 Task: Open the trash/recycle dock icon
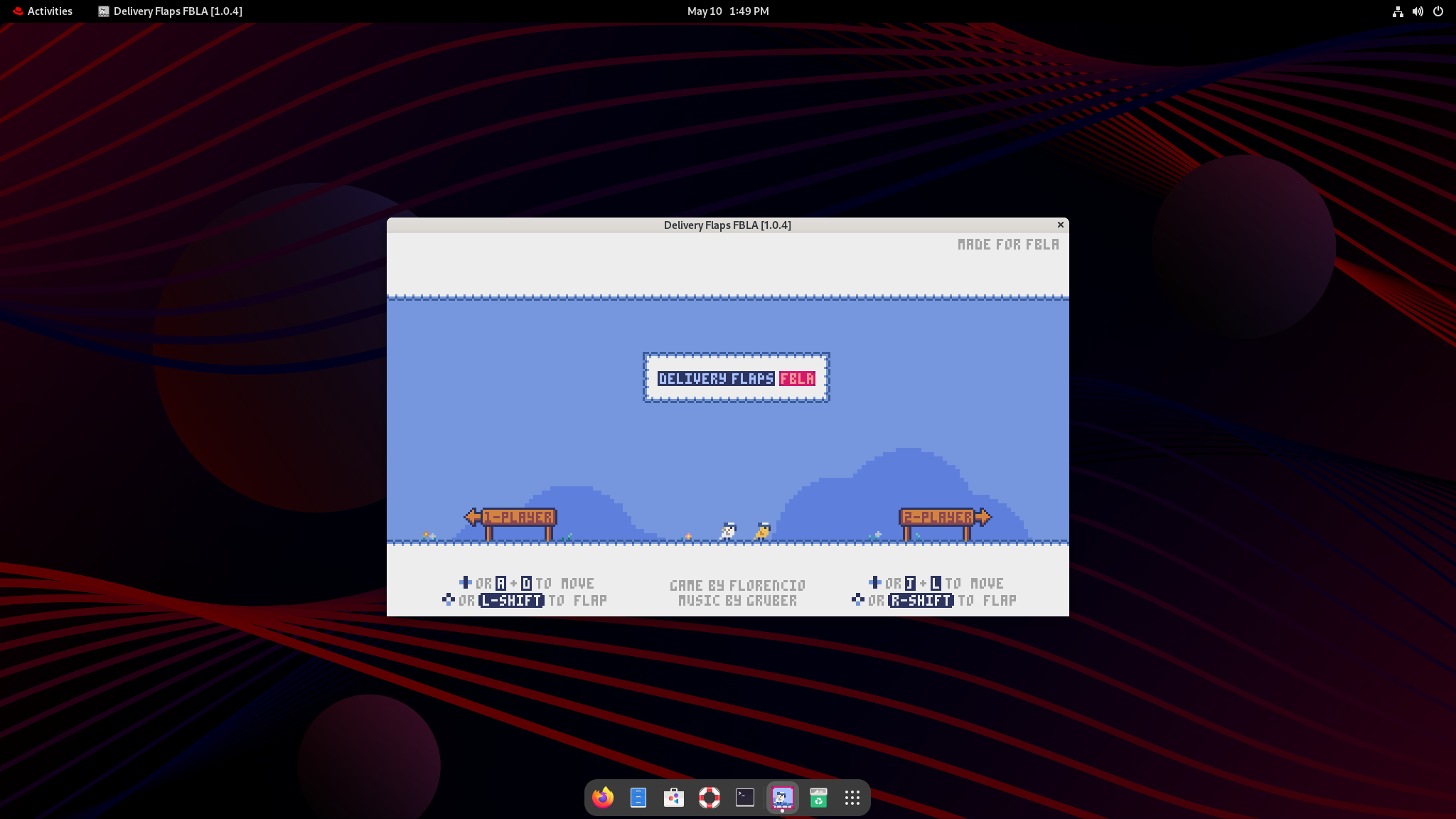818,798
